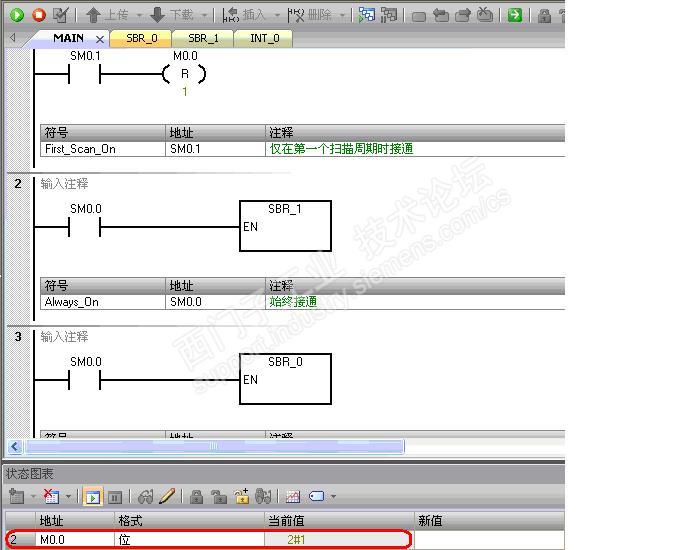
Task: Click the read all forced icon
Action: point(263,496)
